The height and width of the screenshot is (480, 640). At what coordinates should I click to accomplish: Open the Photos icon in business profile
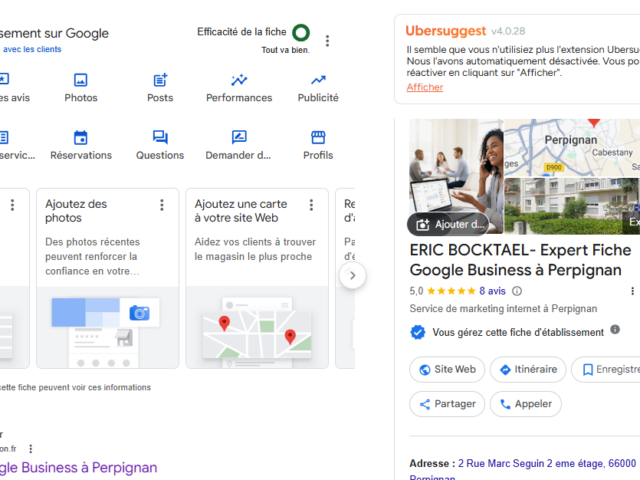[x=81, y=81]
